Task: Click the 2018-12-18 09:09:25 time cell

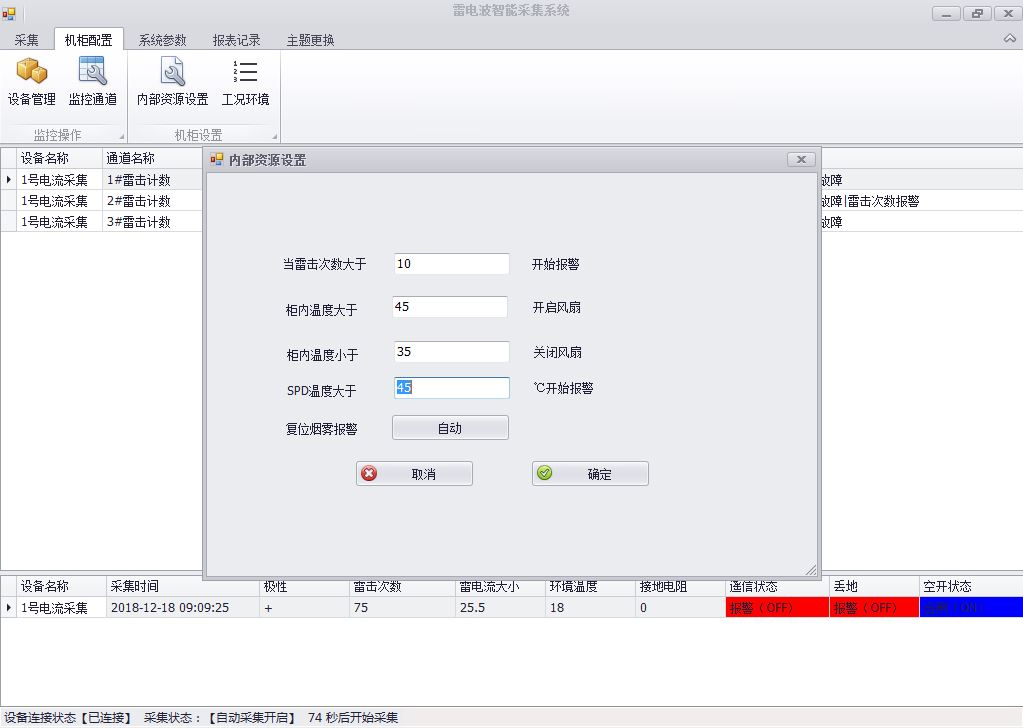Action: pos(183,607)
